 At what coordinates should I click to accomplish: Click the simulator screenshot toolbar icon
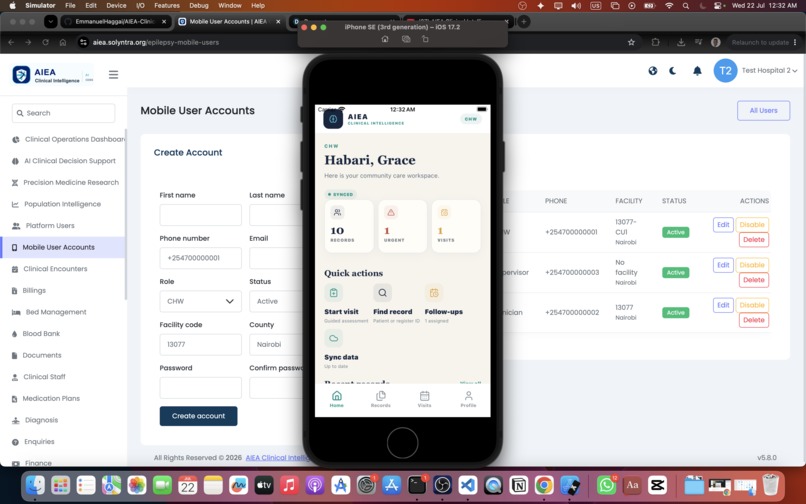pos(406,39)
